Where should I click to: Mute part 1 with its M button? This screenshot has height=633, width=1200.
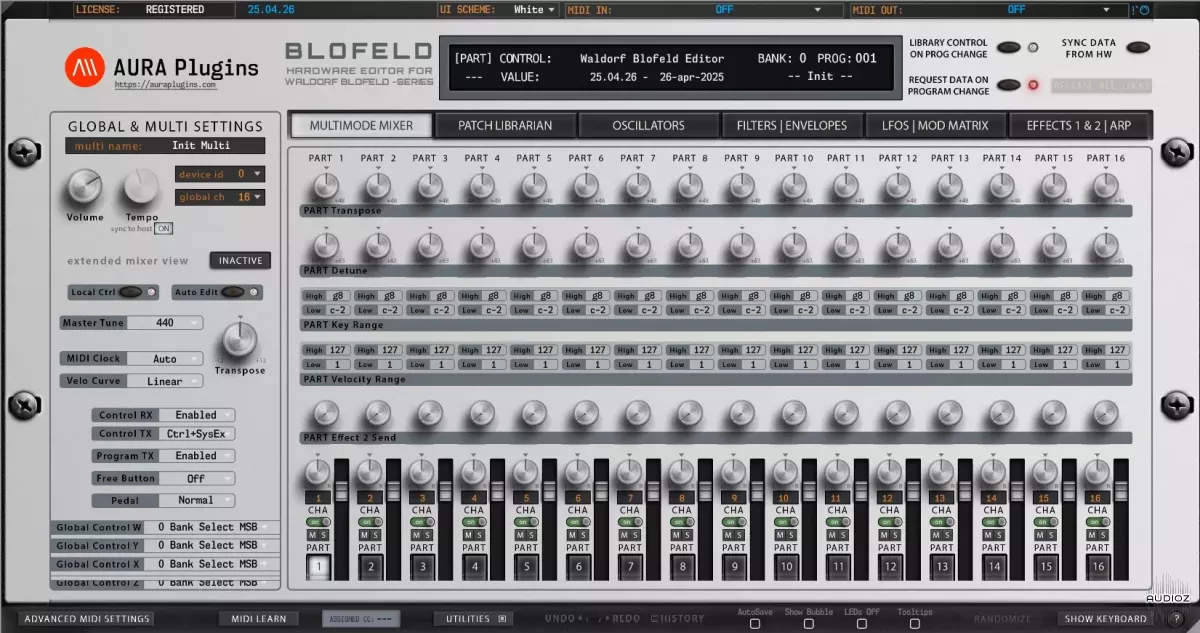[312, 534]
